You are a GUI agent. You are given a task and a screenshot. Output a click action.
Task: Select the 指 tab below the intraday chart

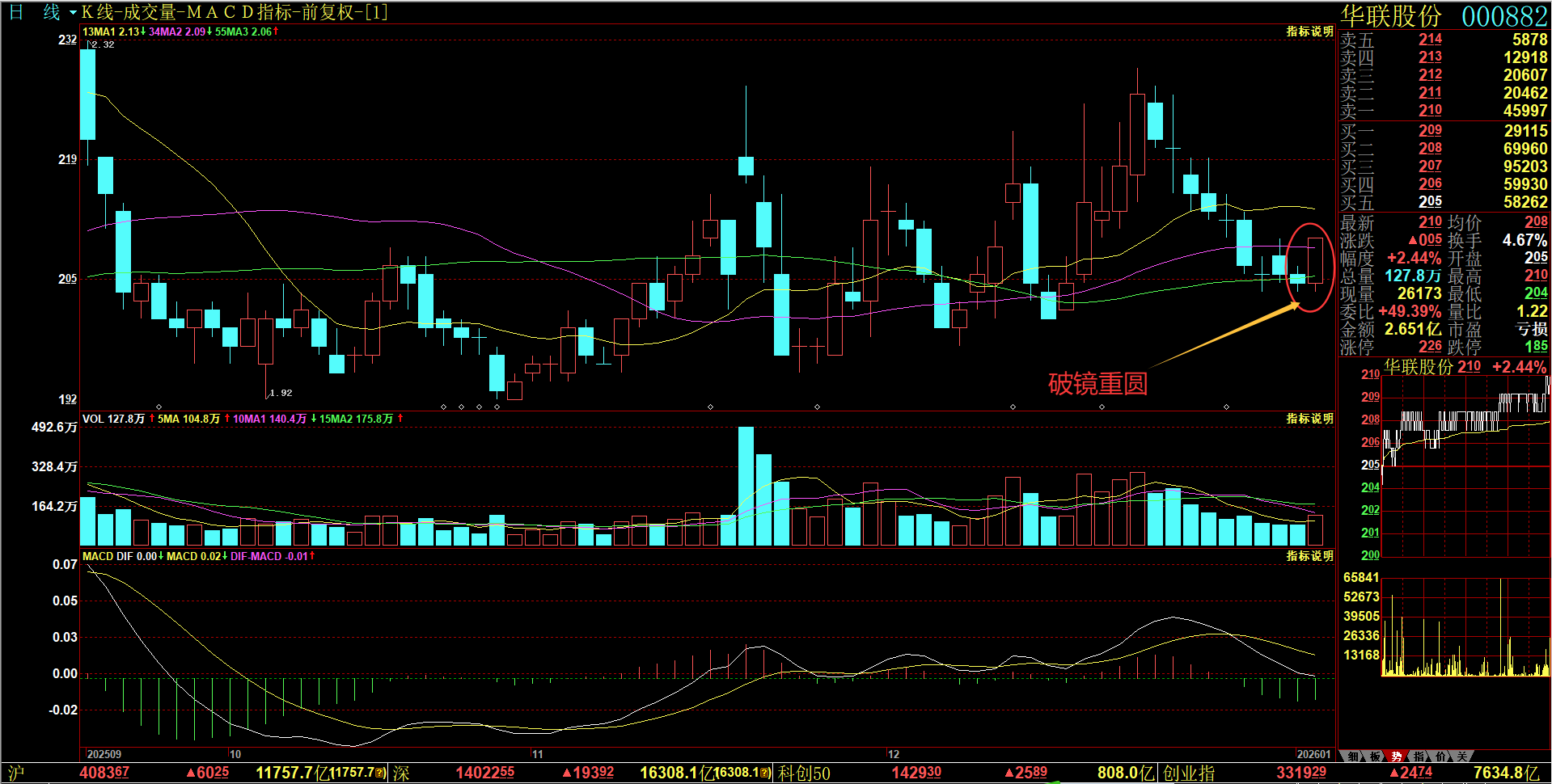pos(1418,757)
